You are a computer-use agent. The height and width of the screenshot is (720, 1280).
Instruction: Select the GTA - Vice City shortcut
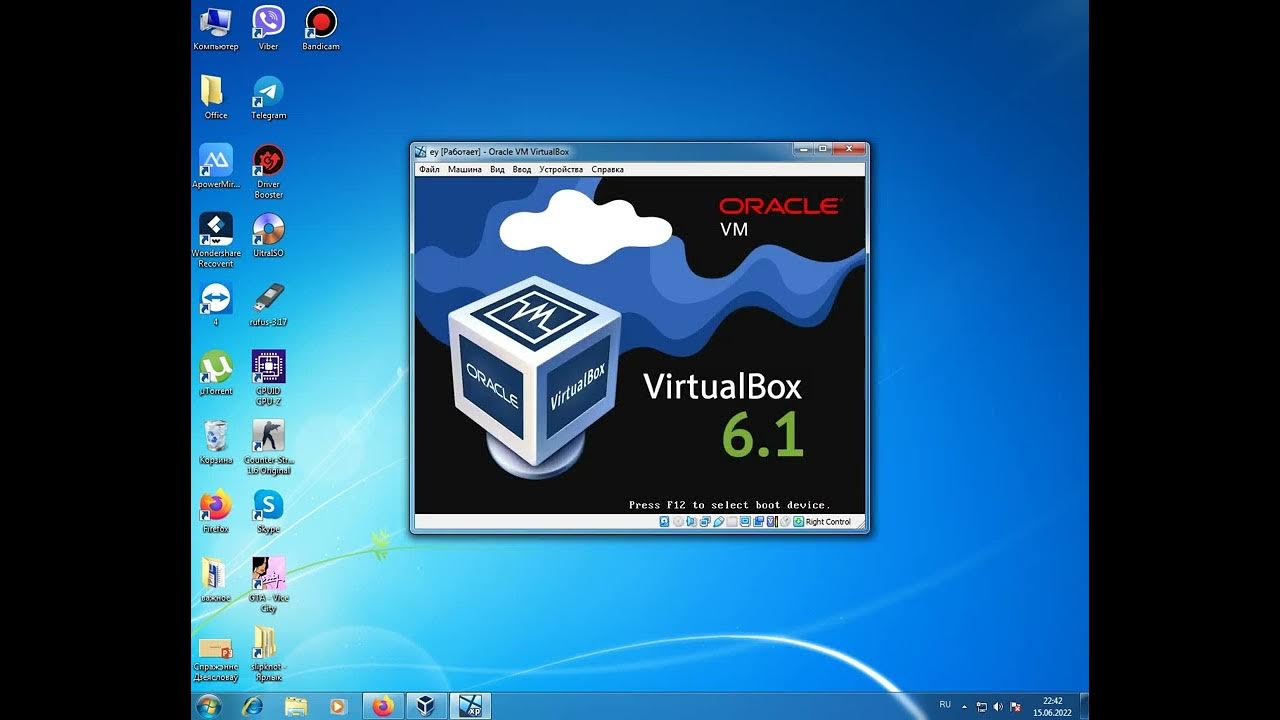pos(268,585)
